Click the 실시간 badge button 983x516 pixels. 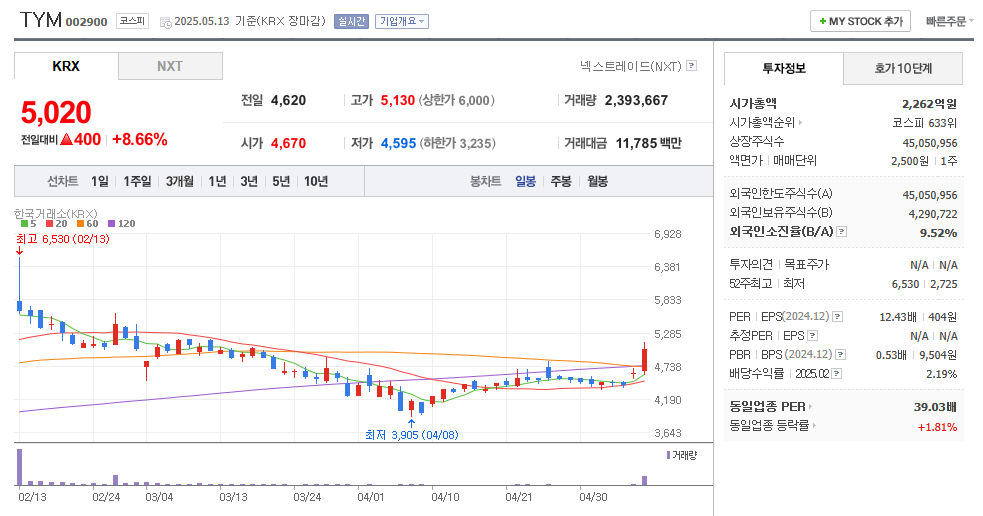(351, 21)
